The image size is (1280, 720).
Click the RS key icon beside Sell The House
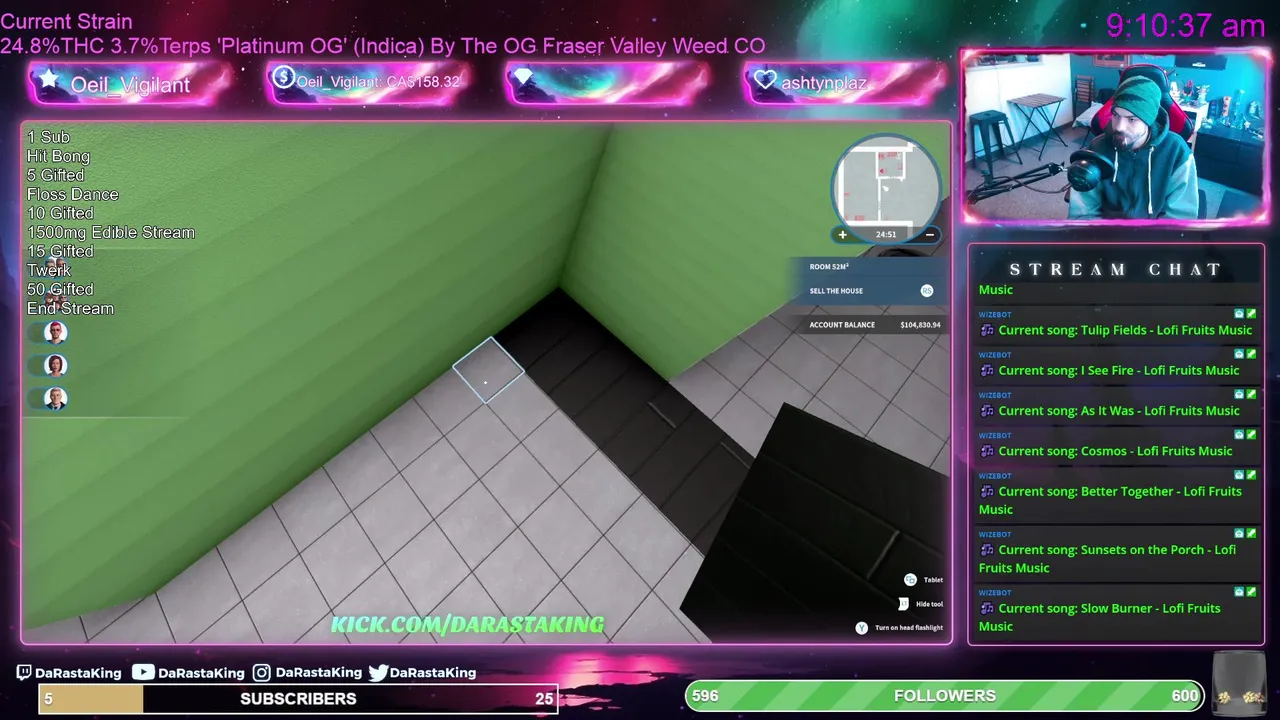(x=927, y=291)
